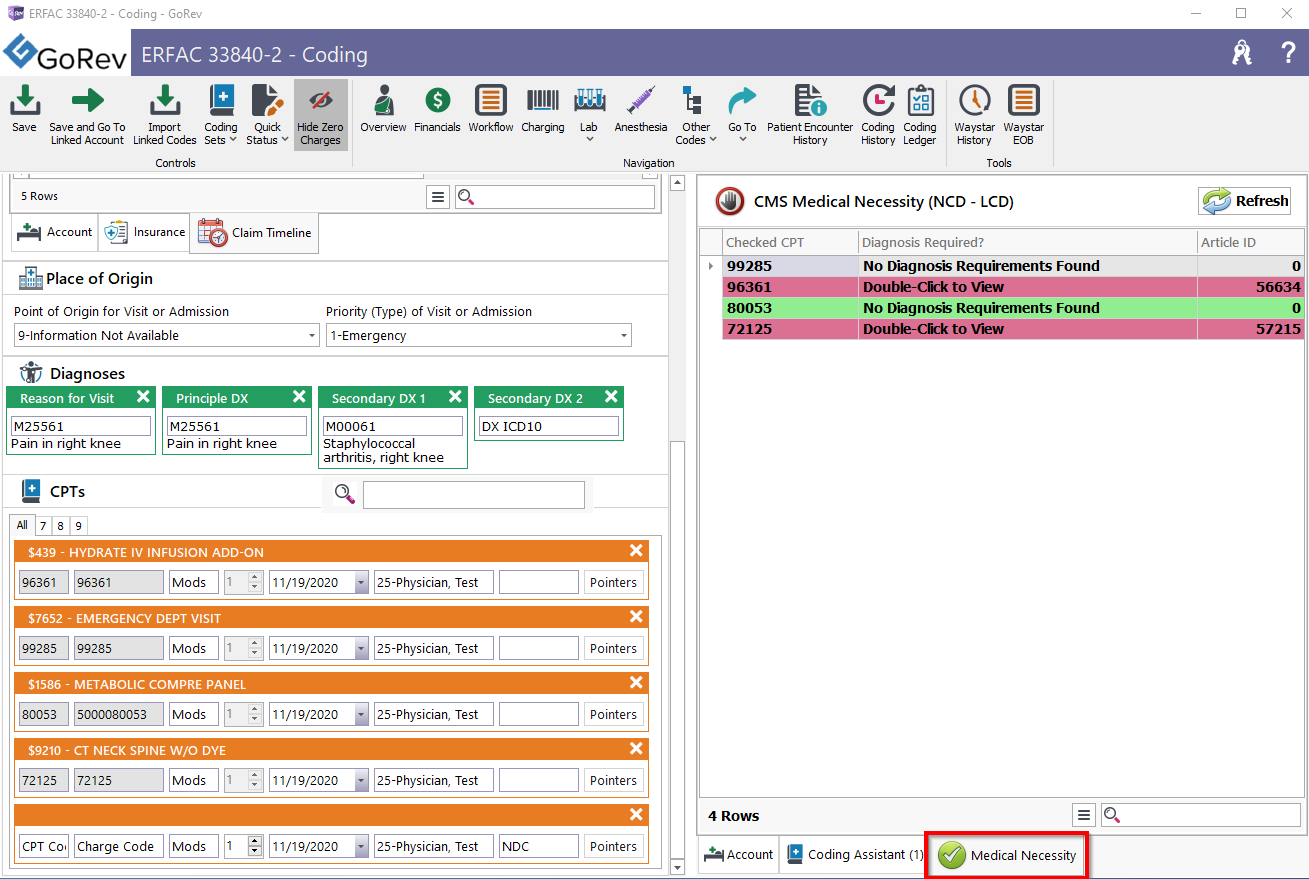
Task: Click Refresh in Medical Necessity panel
Action: tap(1244, 201)
